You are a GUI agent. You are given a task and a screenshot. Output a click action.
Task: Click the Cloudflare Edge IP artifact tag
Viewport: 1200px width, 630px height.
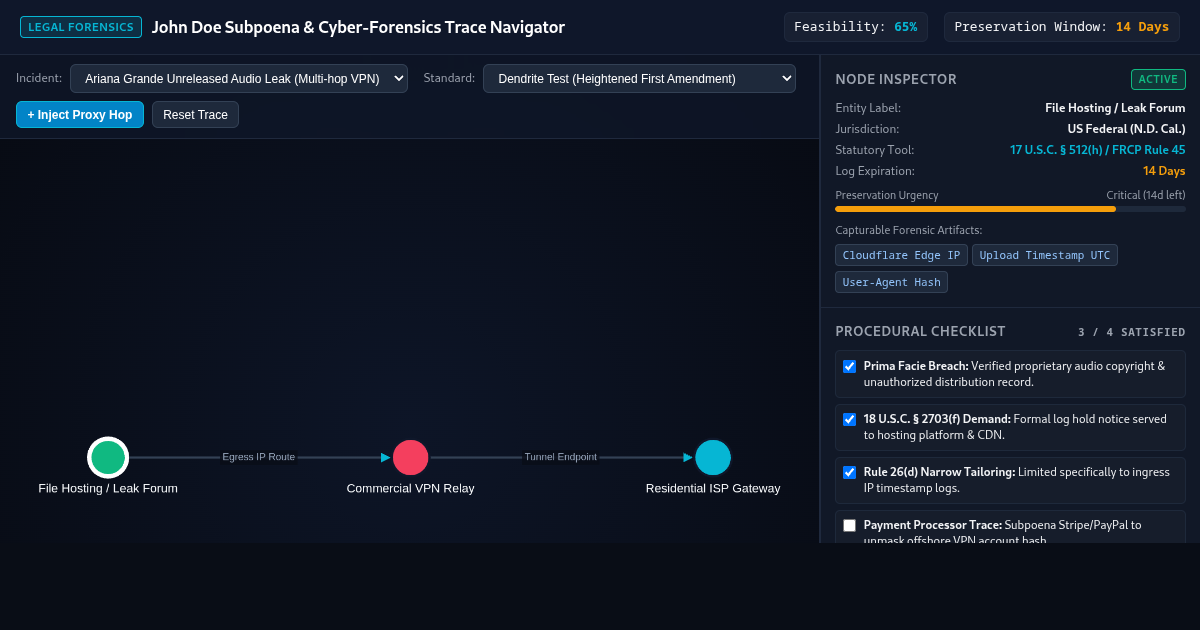coord(901,255)
